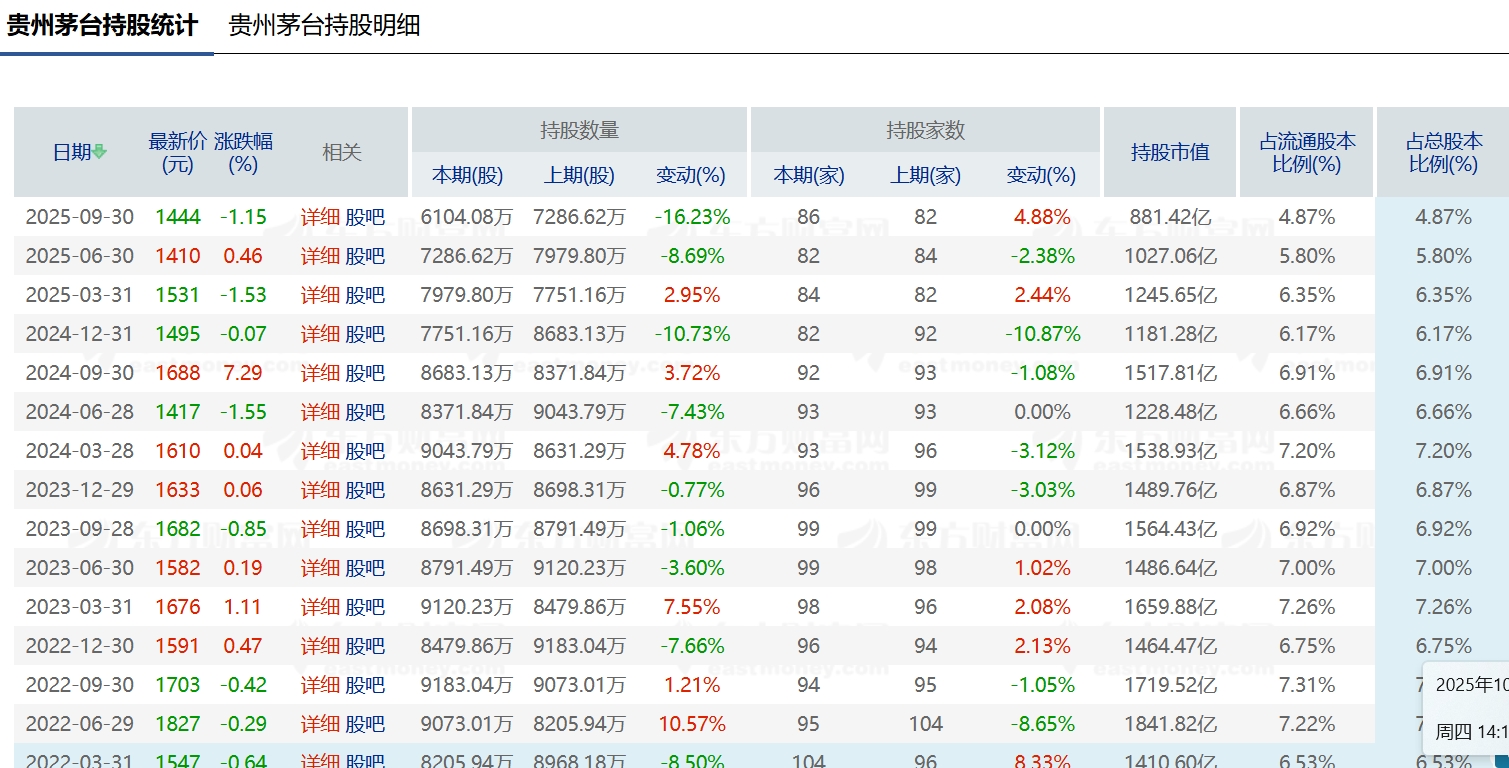Select latest price 1827
This screenshot has height=768, width=1509.
178,724
